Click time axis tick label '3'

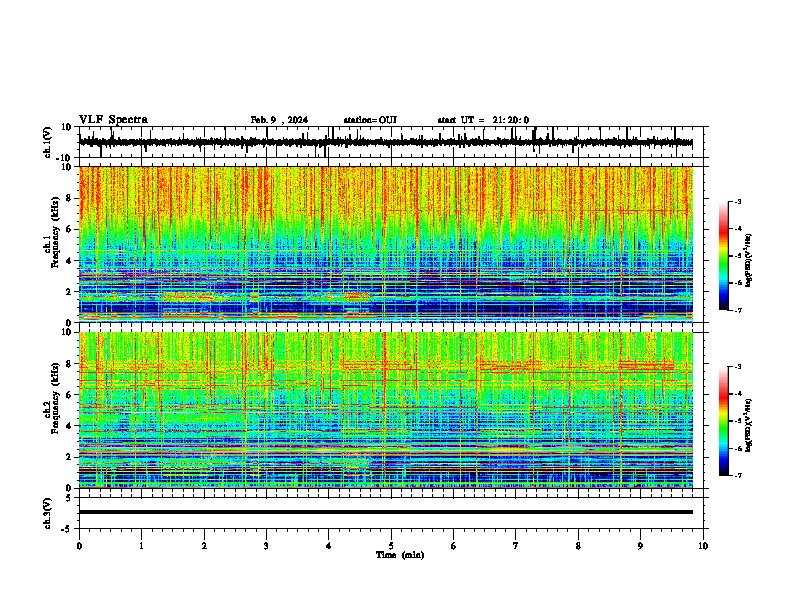(x=266, y=546)
